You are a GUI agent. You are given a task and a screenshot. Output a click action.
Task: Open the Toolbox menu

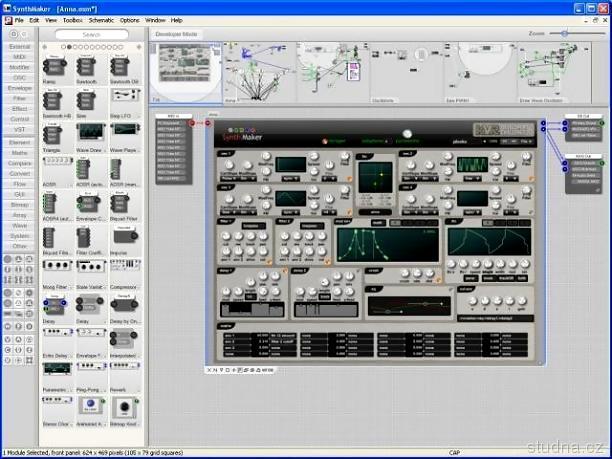pos(73,20)
